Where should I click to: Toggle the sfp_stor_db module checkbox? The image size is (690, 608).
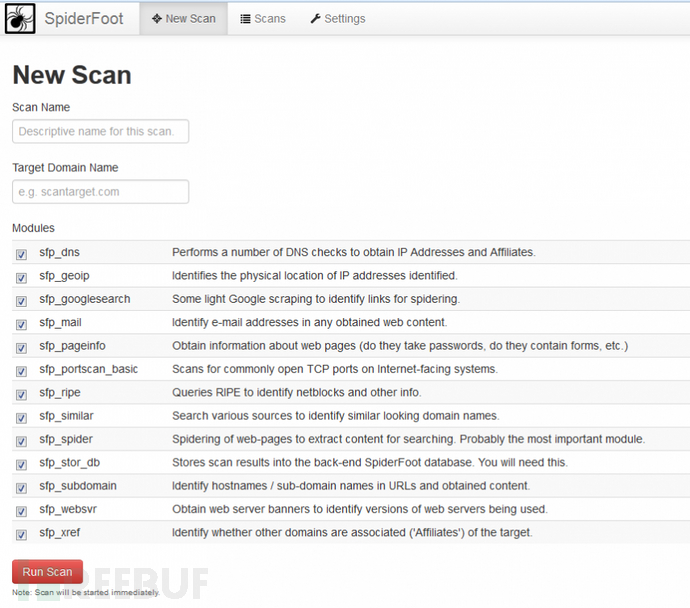(21, 465)
